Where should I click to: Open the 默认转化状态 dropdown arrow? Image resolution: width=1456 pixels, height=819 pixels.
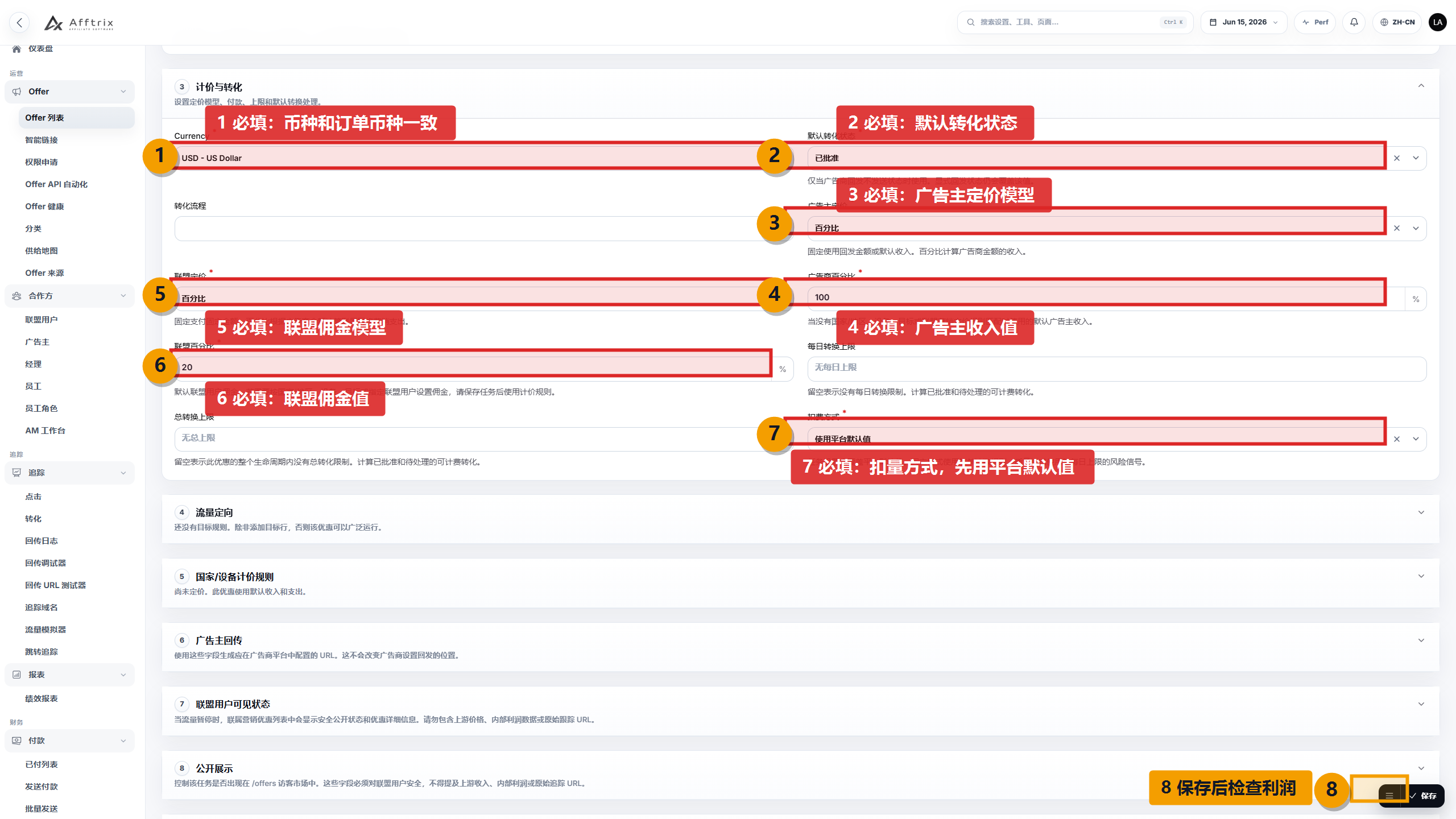[x=1416, y=158]
